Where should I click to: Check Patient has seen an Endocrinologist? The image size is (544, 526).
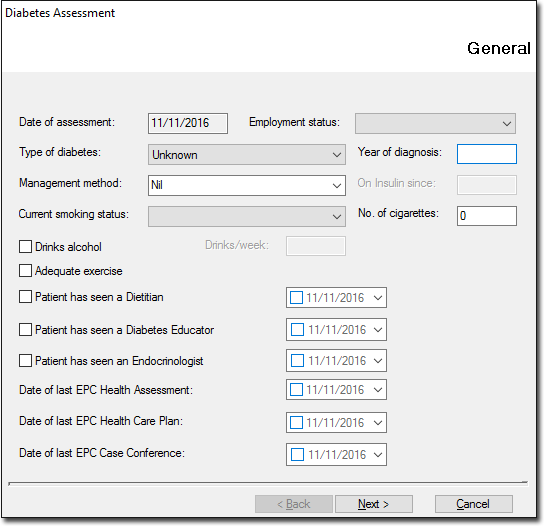pyautogui.click(x=25, y=360)
